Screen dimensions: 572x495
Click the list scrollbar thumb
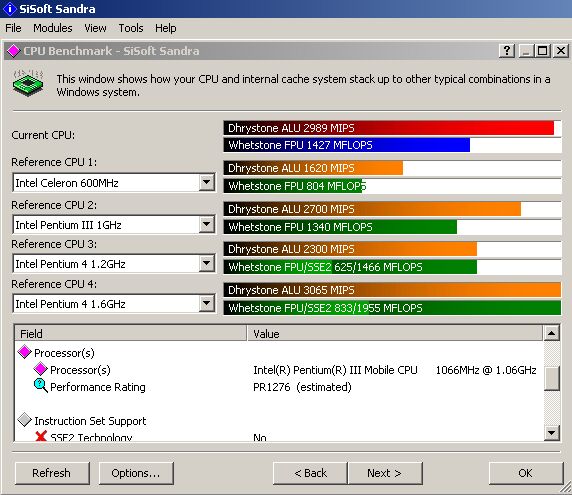tap(552, 378)
